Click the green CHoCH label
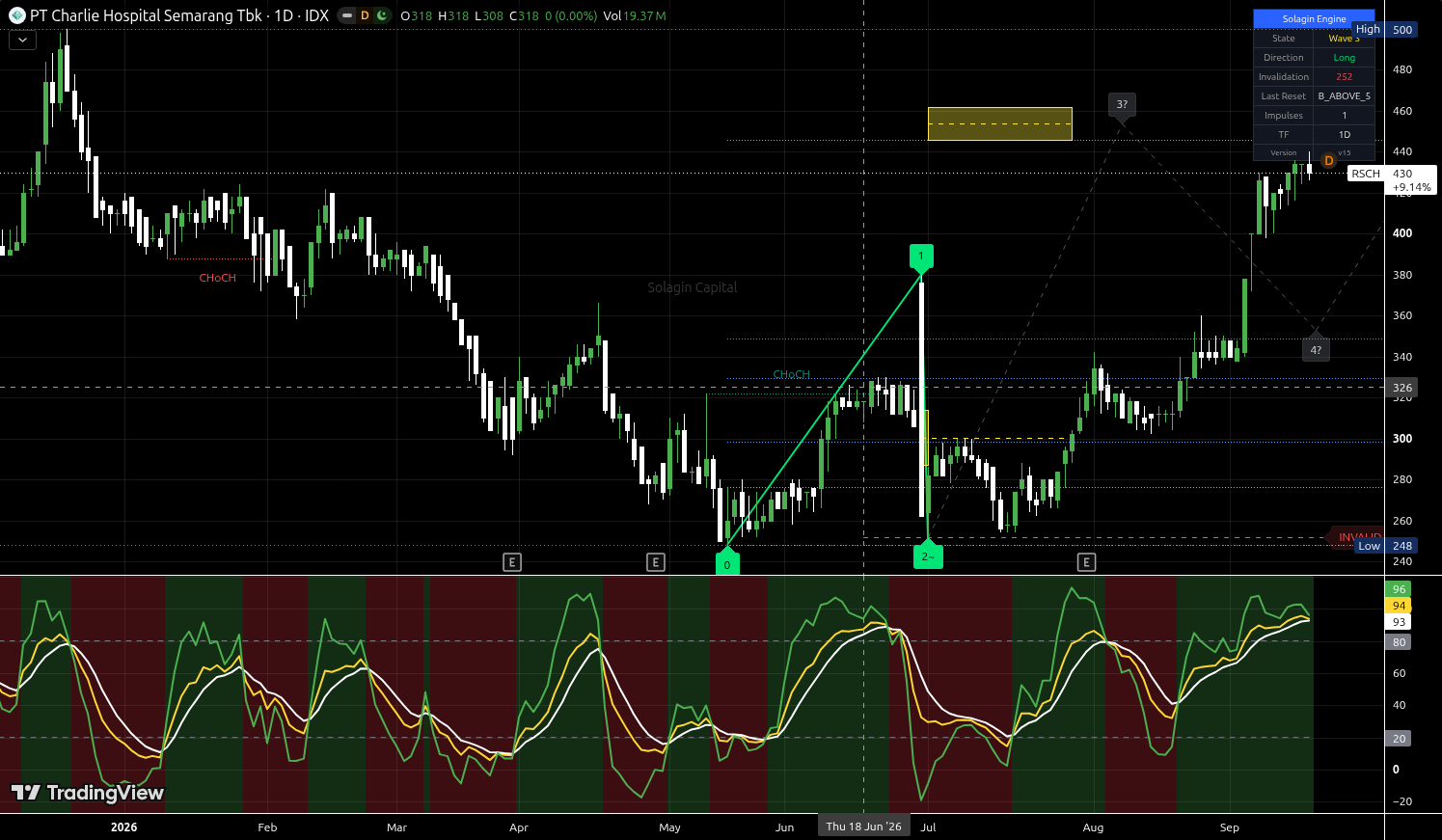This screenshot has height=840, width=1442. point(791,374)
